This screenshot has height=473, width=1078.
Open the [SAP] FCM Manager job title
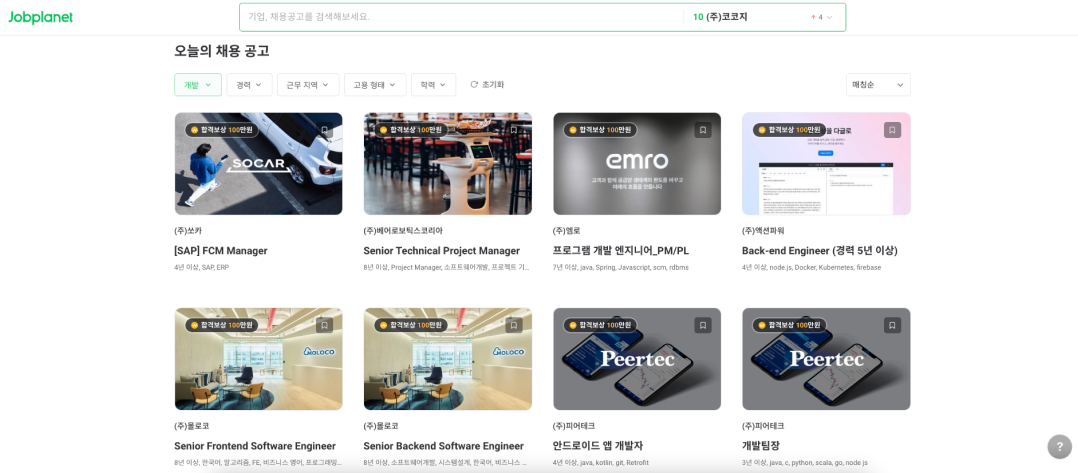(221, 250)
